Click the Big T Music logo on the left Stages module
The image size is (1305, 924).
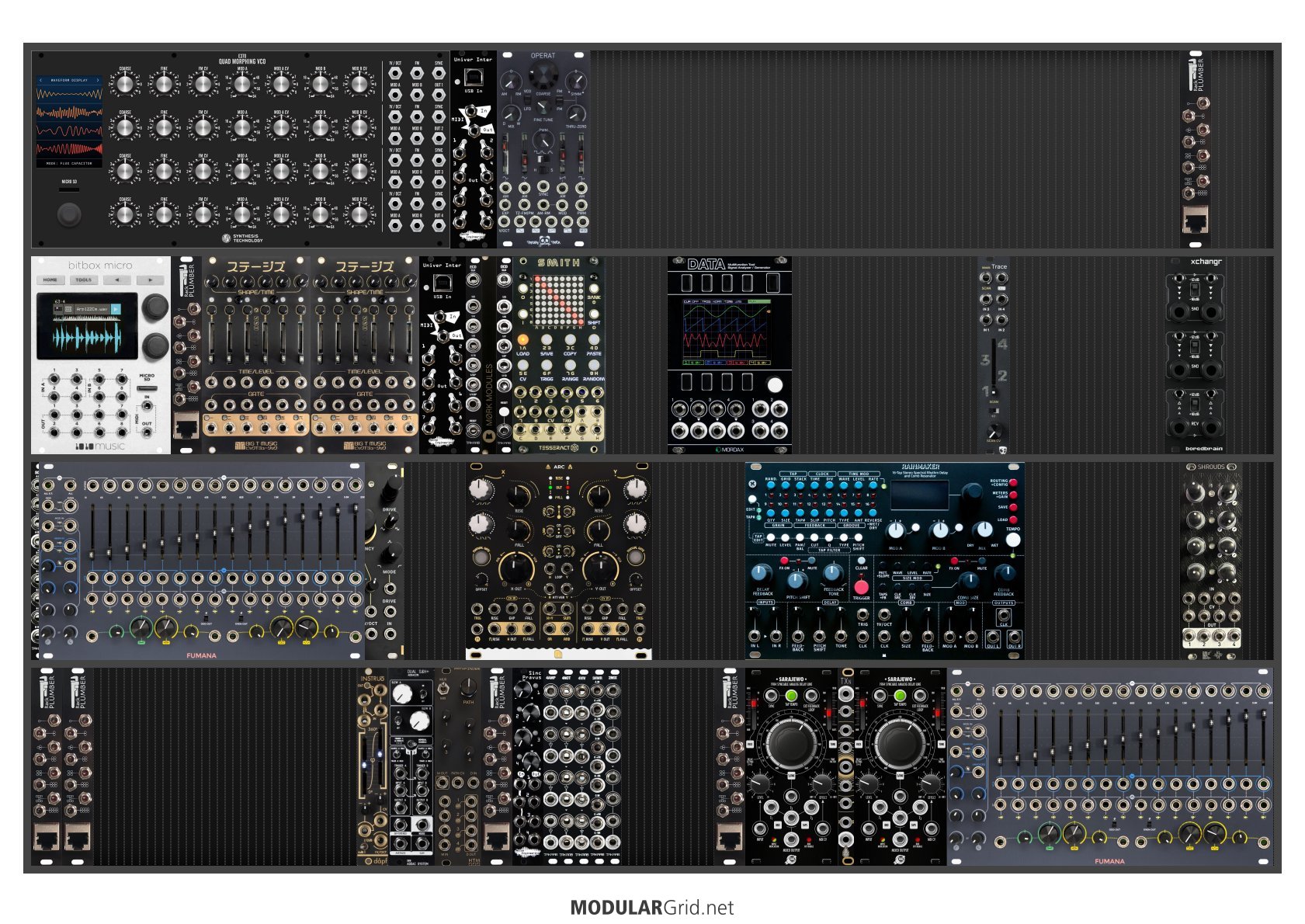pos(256,446)
